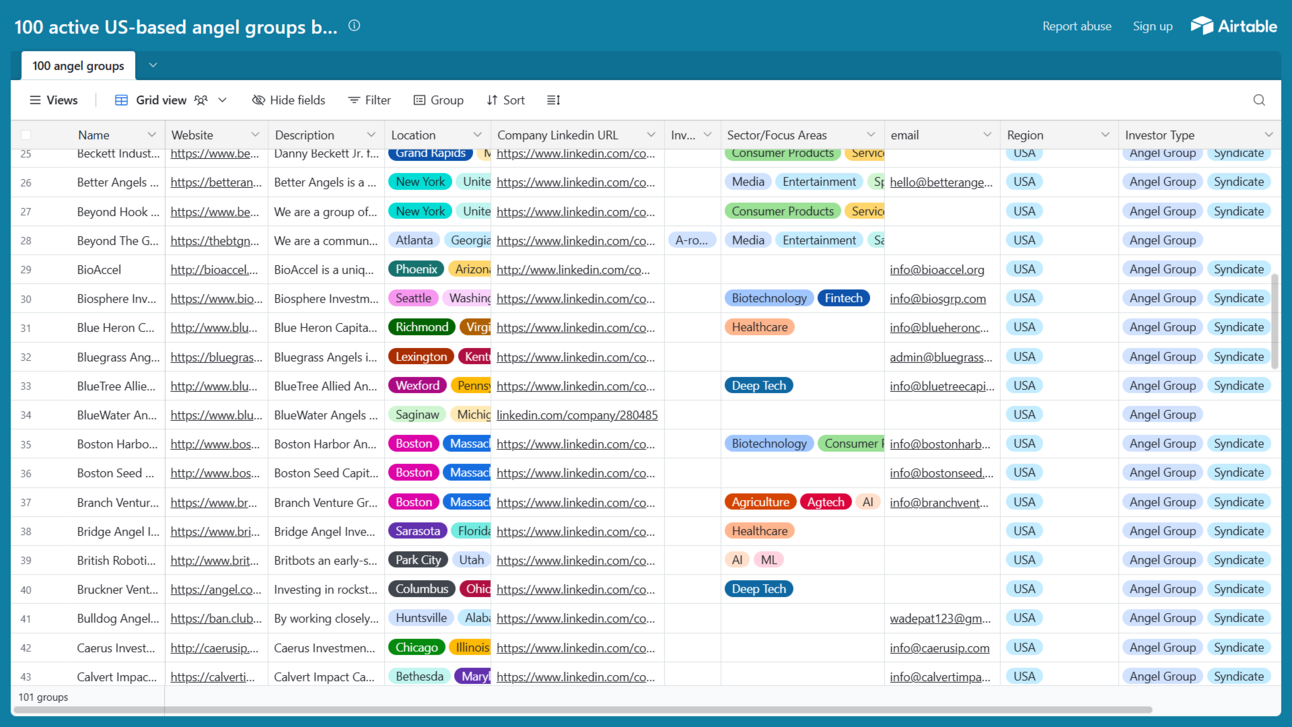Click the Fintech sector tag
Screen dimensions: 1292x727
843,298
